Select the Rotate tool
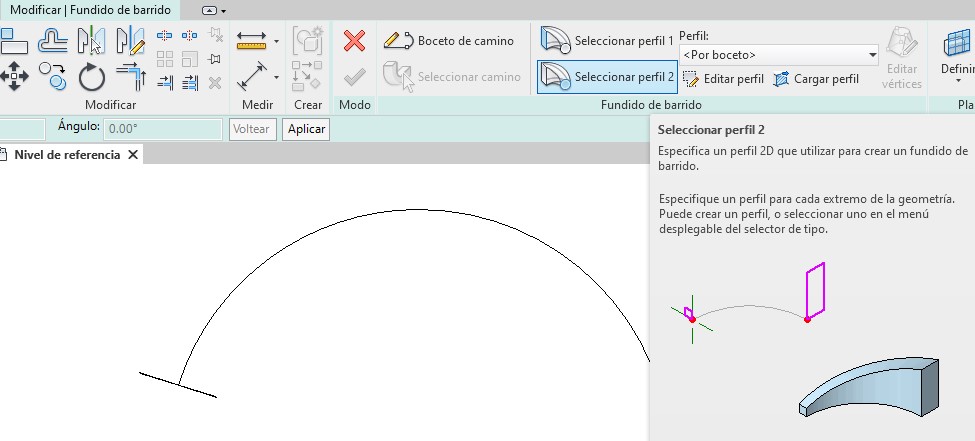The height and width of the screenshot is (441, 975). (92, 76)
